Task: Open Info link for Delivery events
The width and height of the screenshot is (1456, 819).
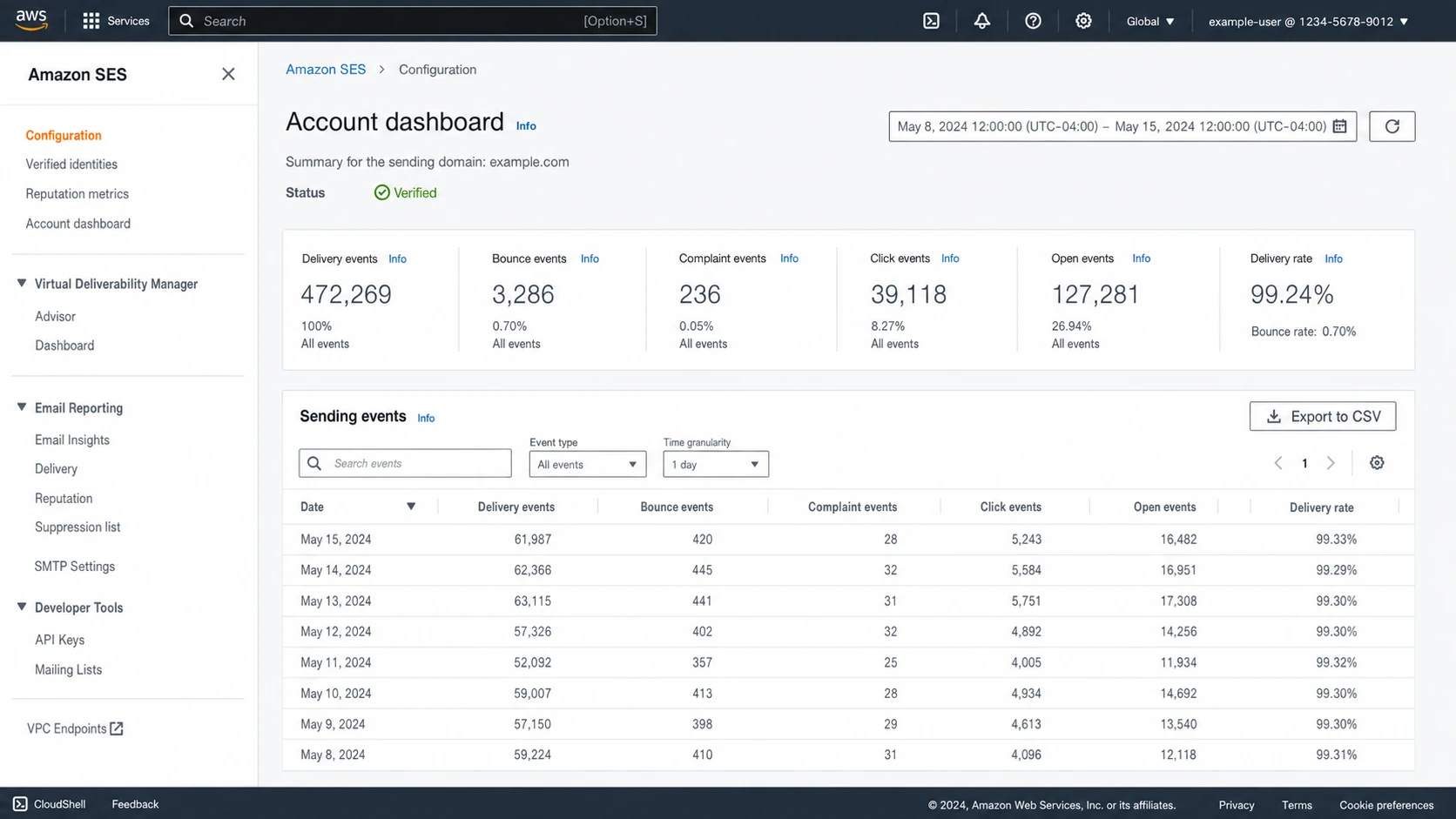Action: (397, 259)
